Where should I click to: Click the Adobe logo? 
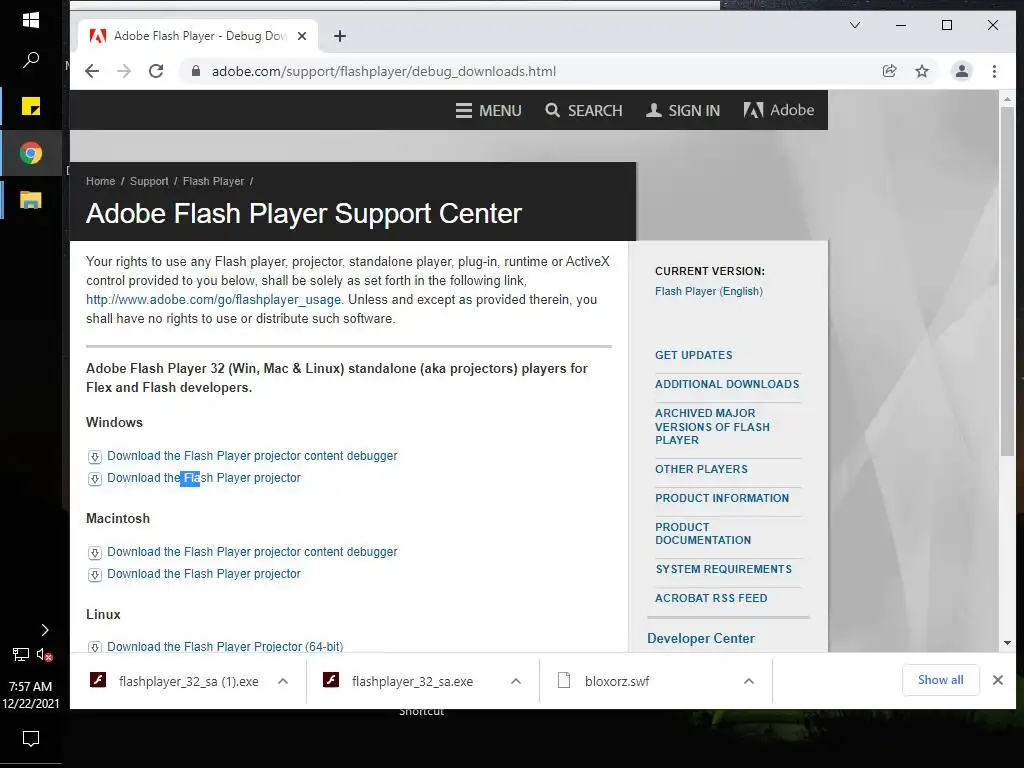(778, 110)
